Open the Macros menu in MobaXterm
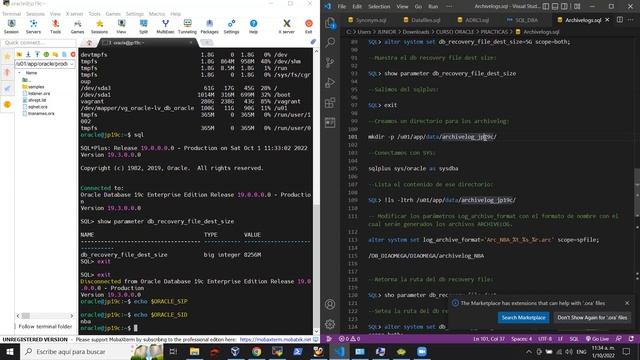The height and width of the screenshot is (360, 640). click(157, 14)
